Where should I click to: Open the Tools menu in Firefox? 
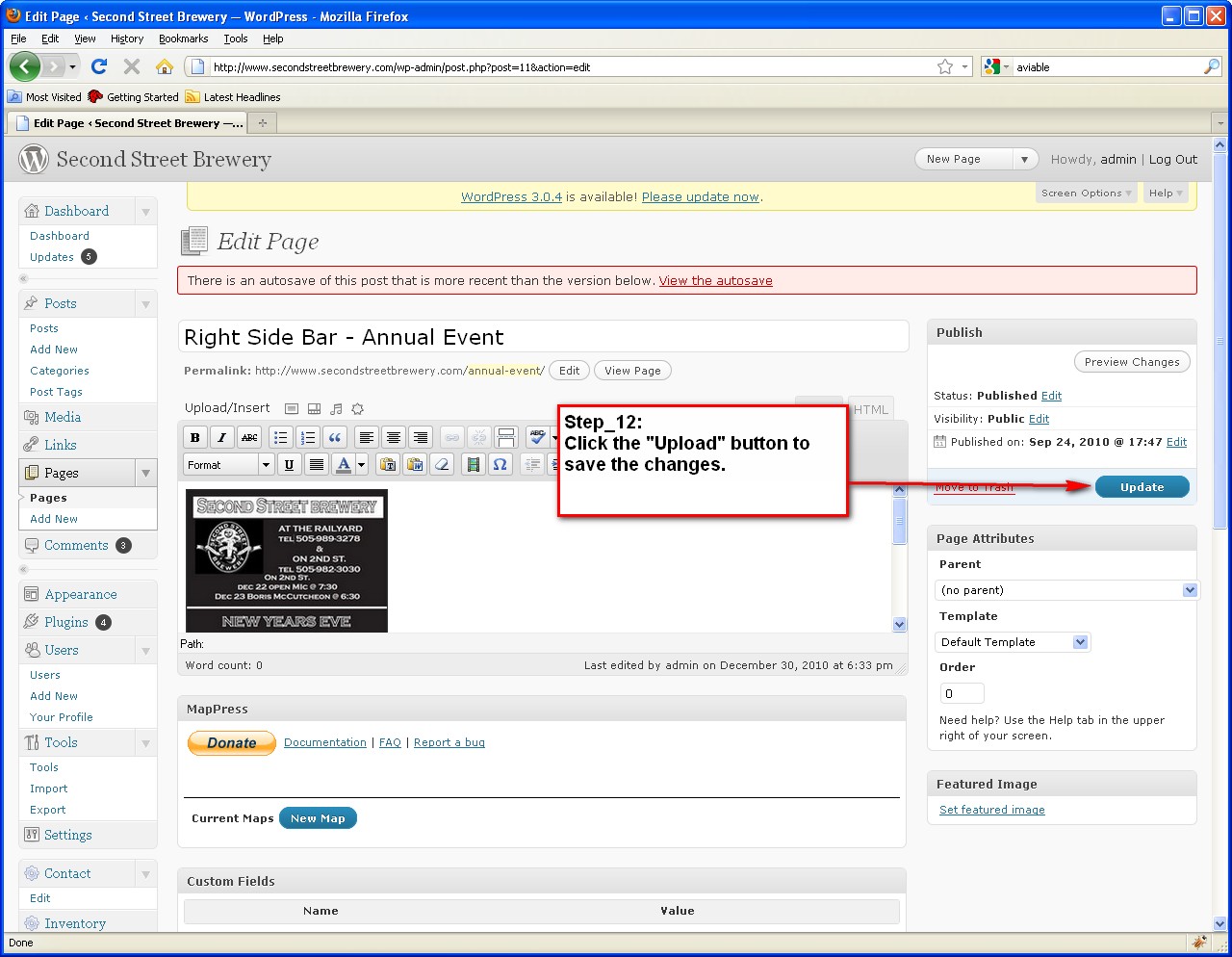[236, 39]
